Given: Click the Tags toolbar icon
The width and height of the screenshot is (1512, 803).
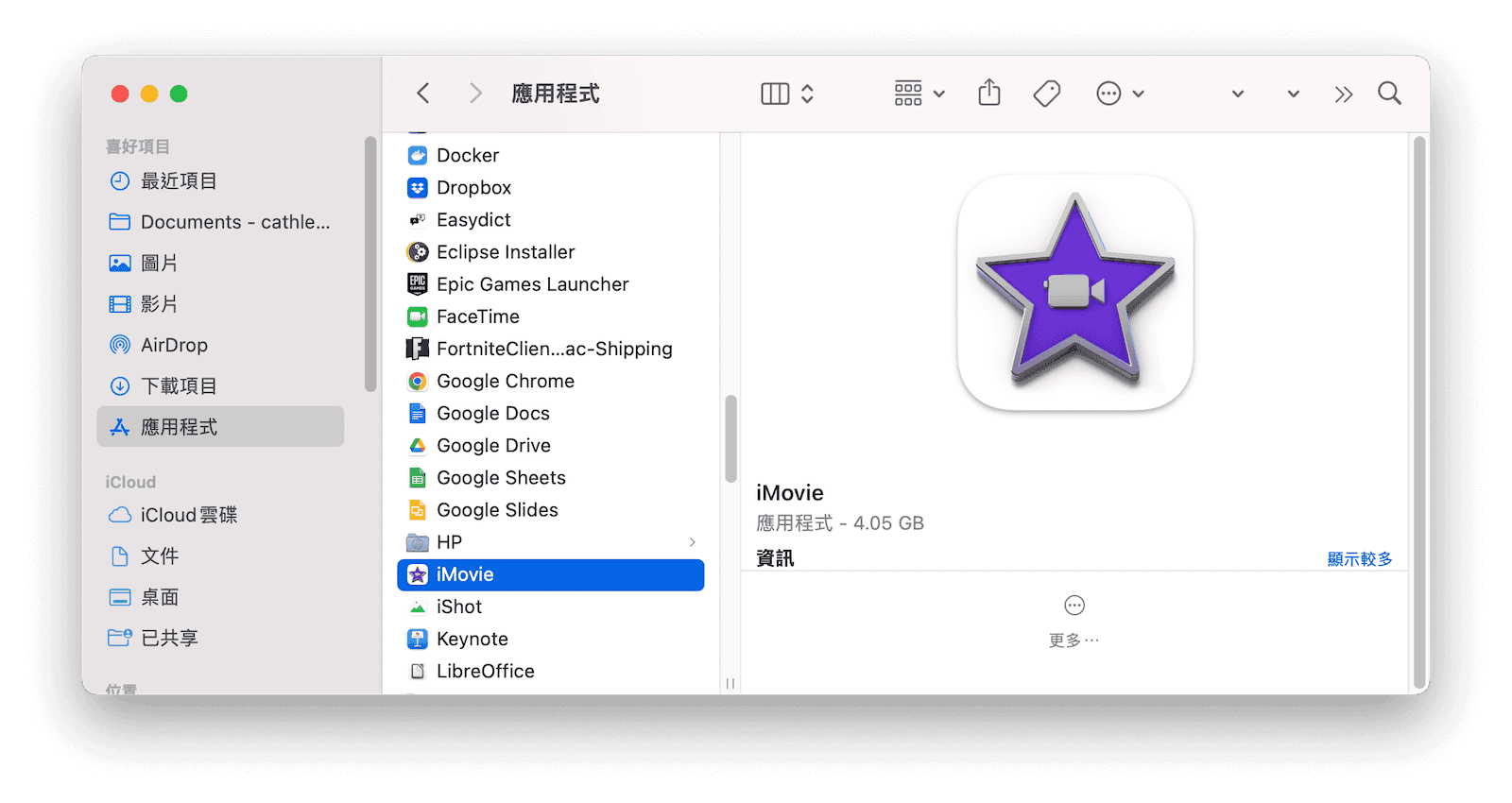Looking at the screenshot, I should [x=1047, y=94].
